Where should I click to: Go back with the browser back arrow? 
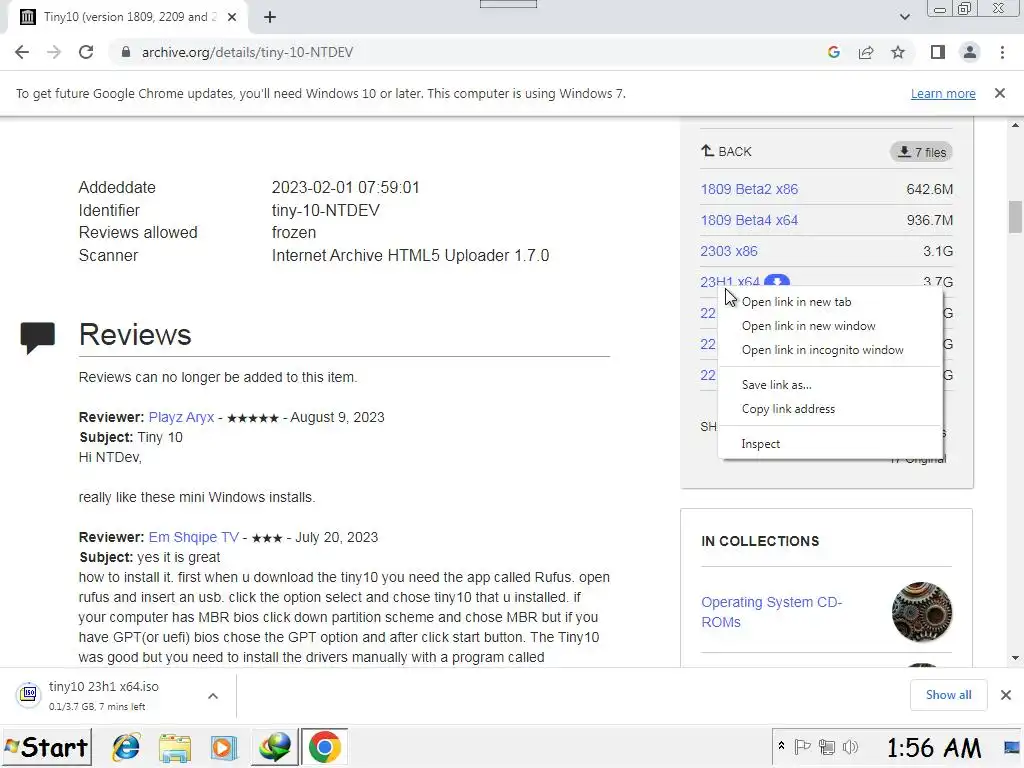click(x=22, y=52)
